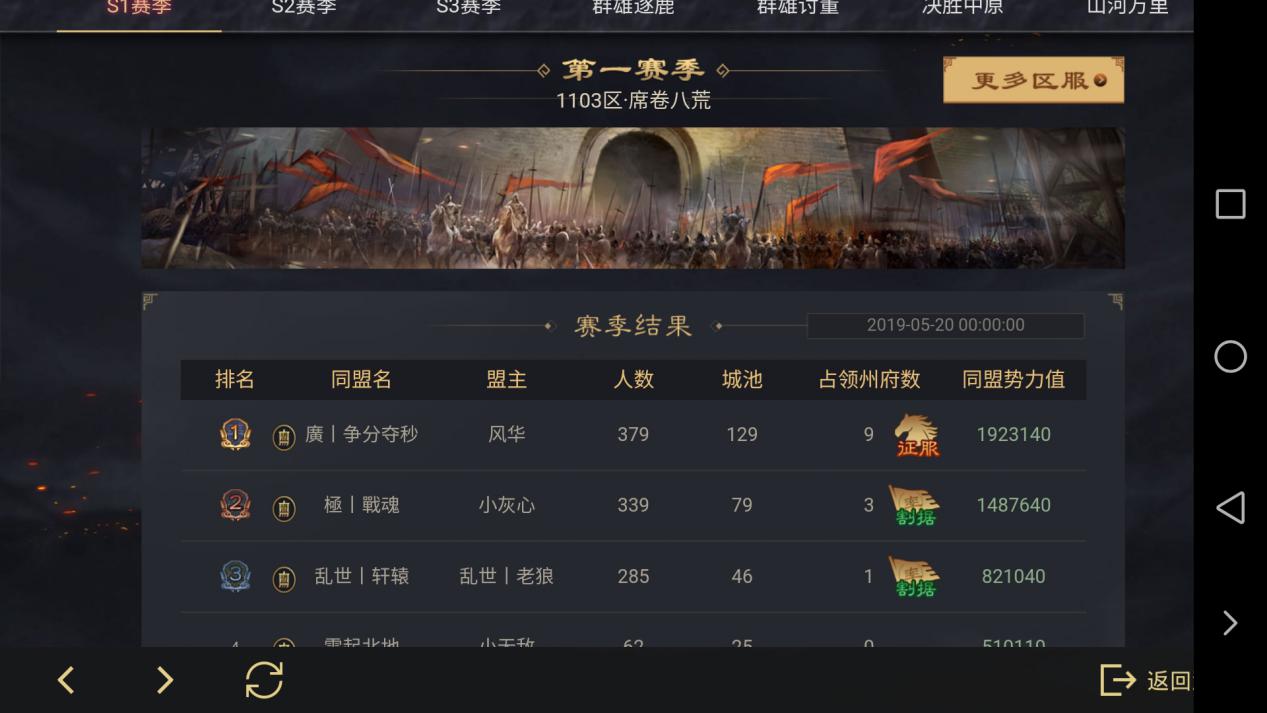Screen dimensions: 1267x713
Task: Click the battle scene banner image
Action: pyautogui.click(x=632, y=197)
